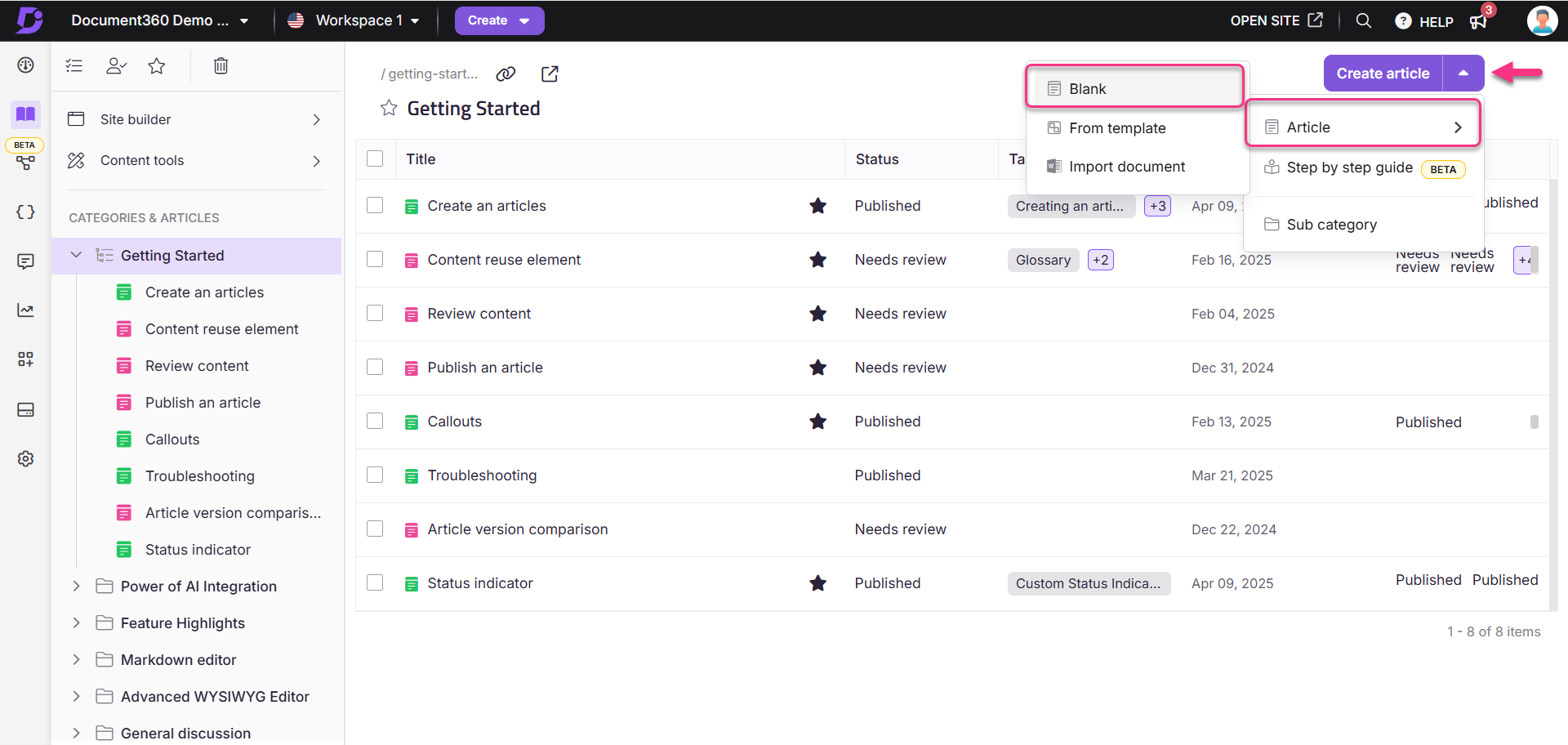Open the feedback comments icon in left rail
This screenshot has height=745, width=1568.
tap(25, 261)
